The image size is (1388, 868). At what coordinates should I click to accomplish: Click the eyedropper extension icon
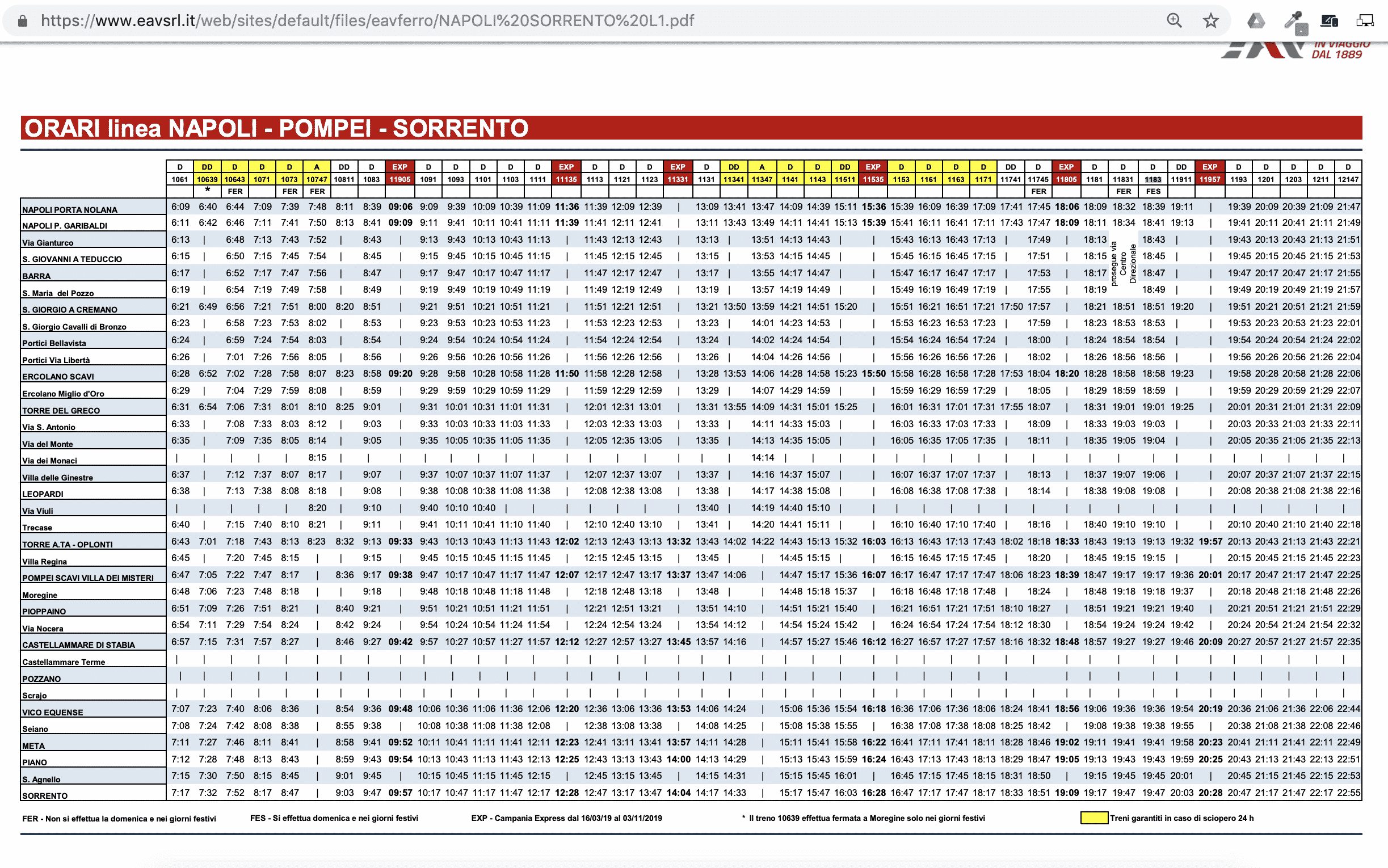click(1295, 22)
